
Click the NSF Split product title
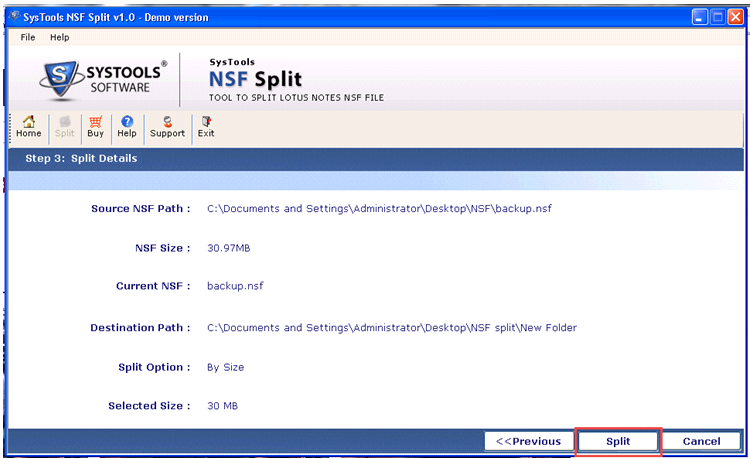coord(255,79)
